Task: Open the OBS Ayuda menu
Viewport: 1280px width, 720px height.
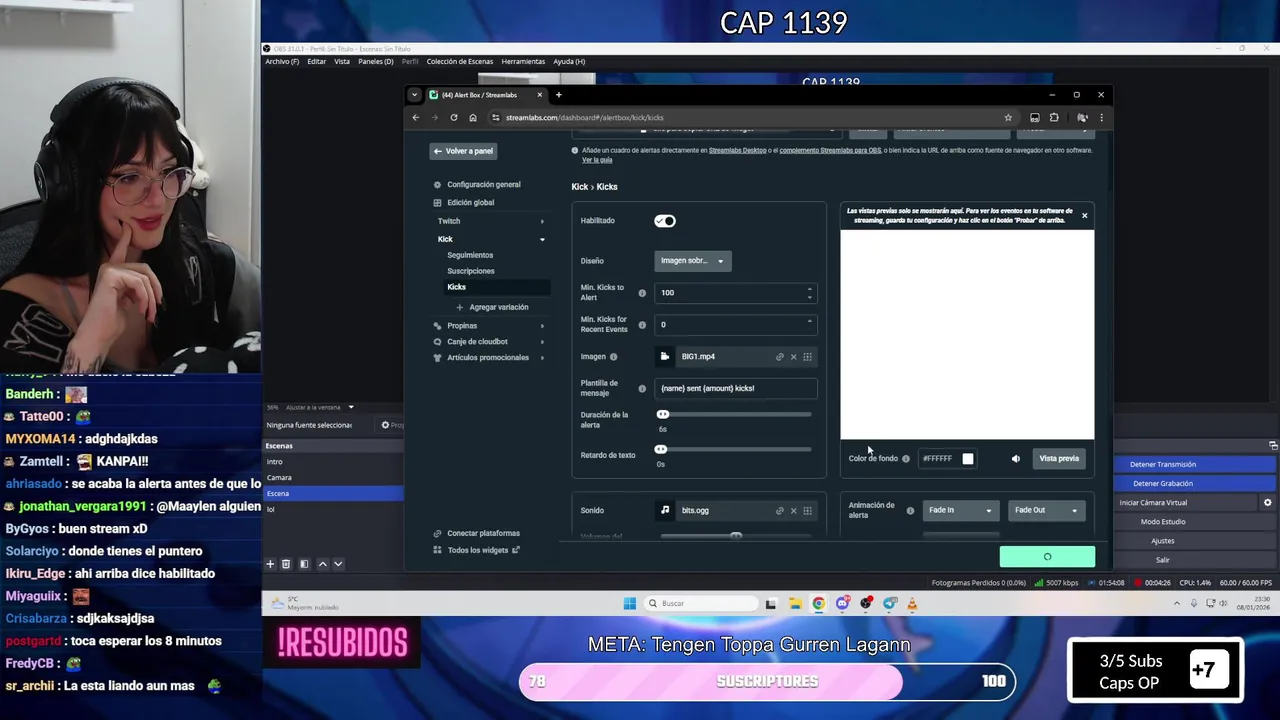Action: (x=569, y=62)
